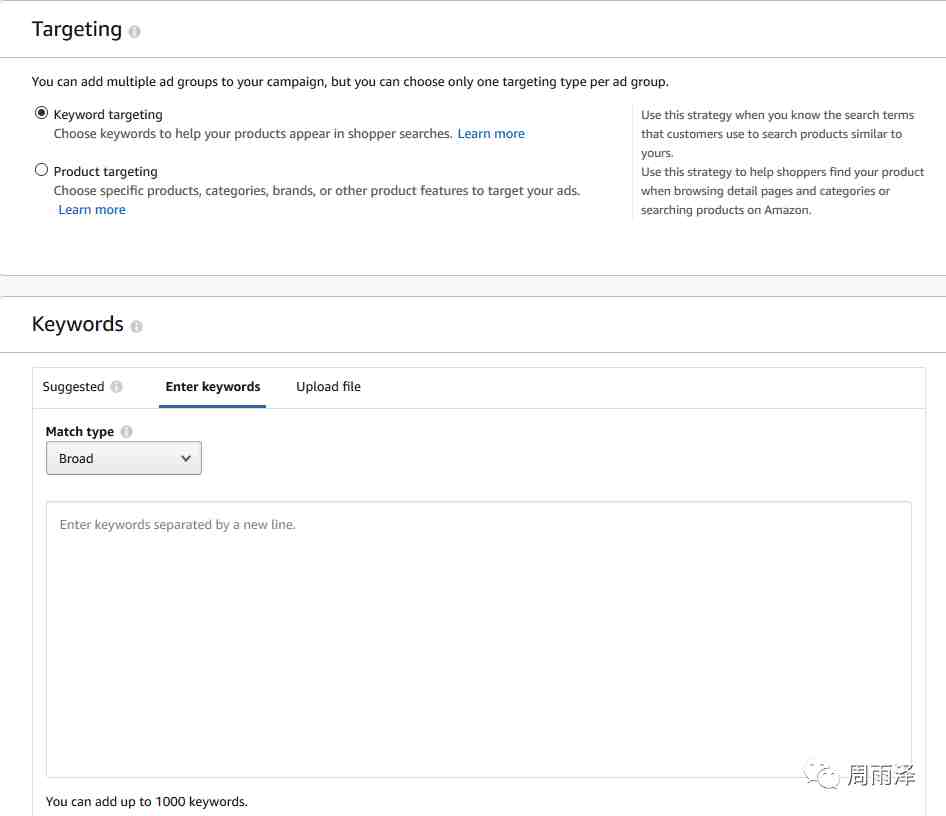The width and height of the screenshot is (946, 816).
Task: Click the Targeting section heading
Action: point(77,30)
